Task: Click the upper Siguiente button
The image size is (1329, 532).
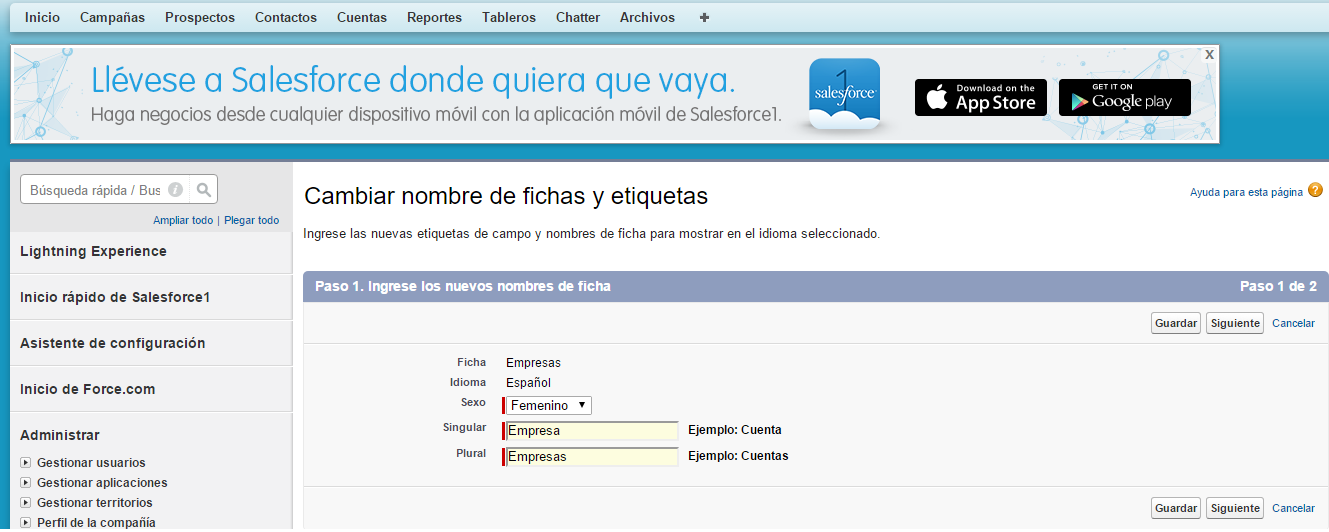Action: 1235,323
